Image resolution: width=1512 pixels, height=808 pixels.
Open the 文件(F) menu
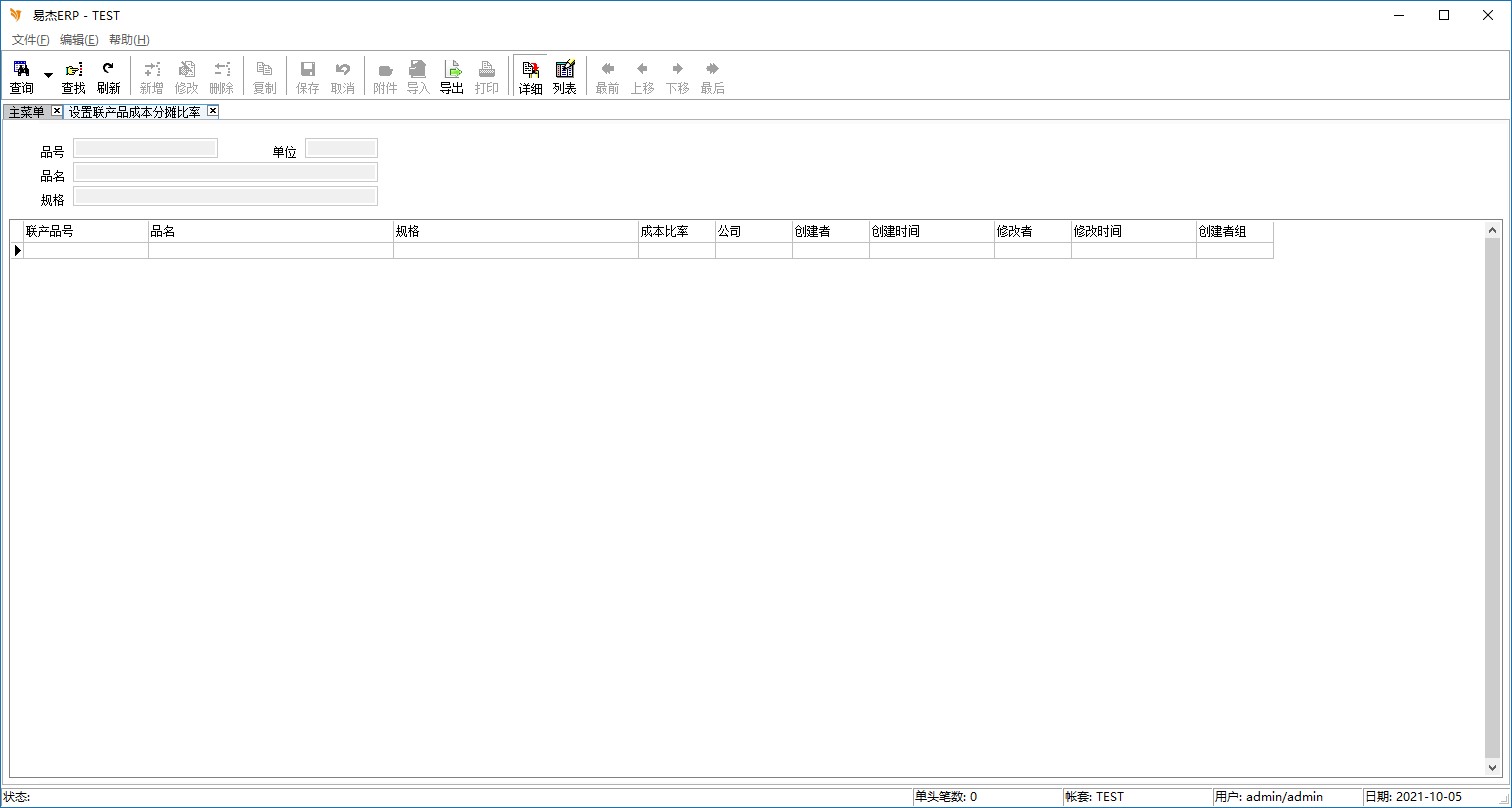(30, 40)
